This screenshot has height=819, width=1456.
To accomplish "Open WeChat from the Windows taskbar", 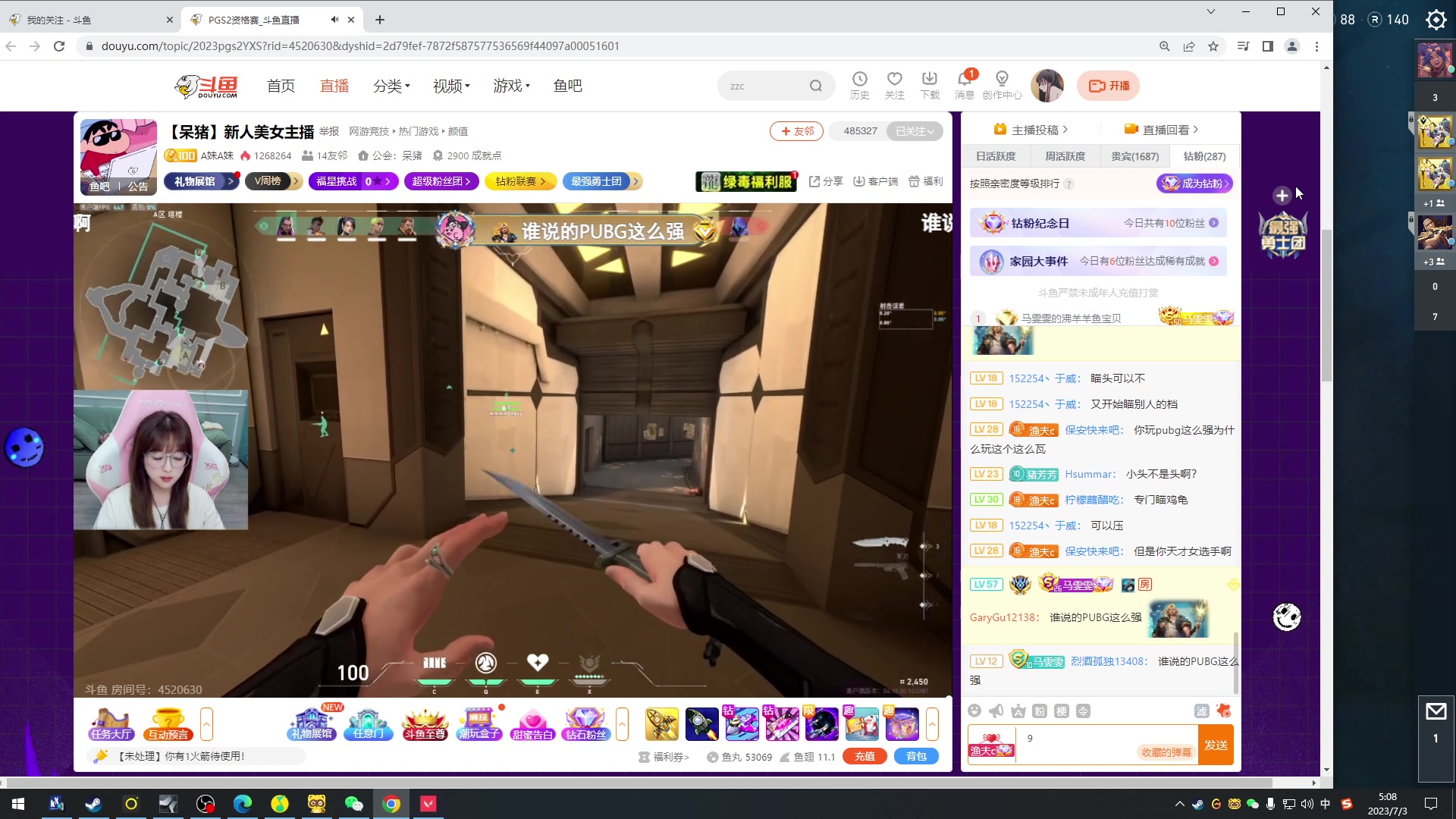I will 354,804.
